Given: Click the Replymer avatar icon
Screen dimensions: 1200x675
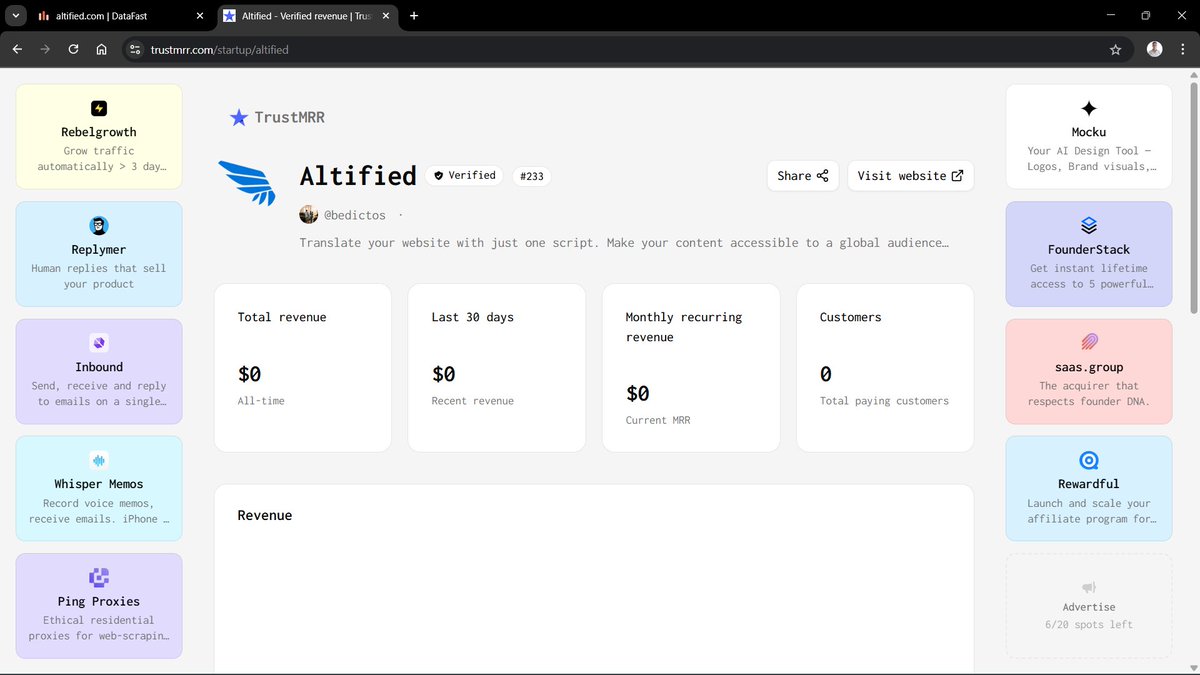Looking at the screenshot, I should pos(99,226).
